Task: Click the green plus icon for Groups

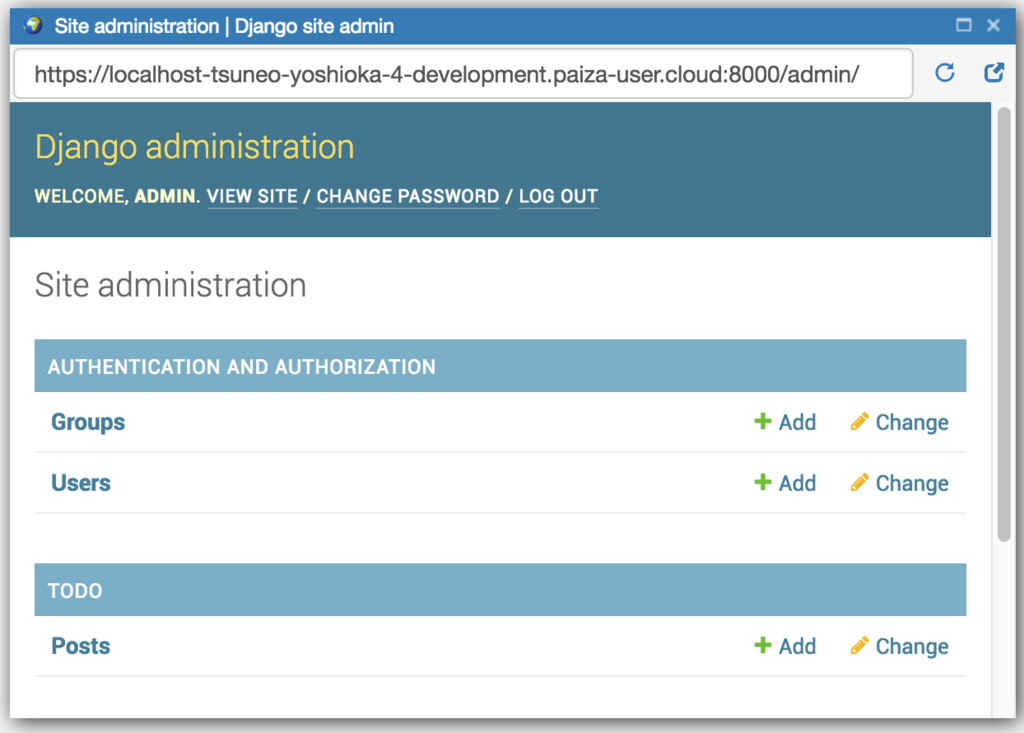Action: tap(762, 421)
